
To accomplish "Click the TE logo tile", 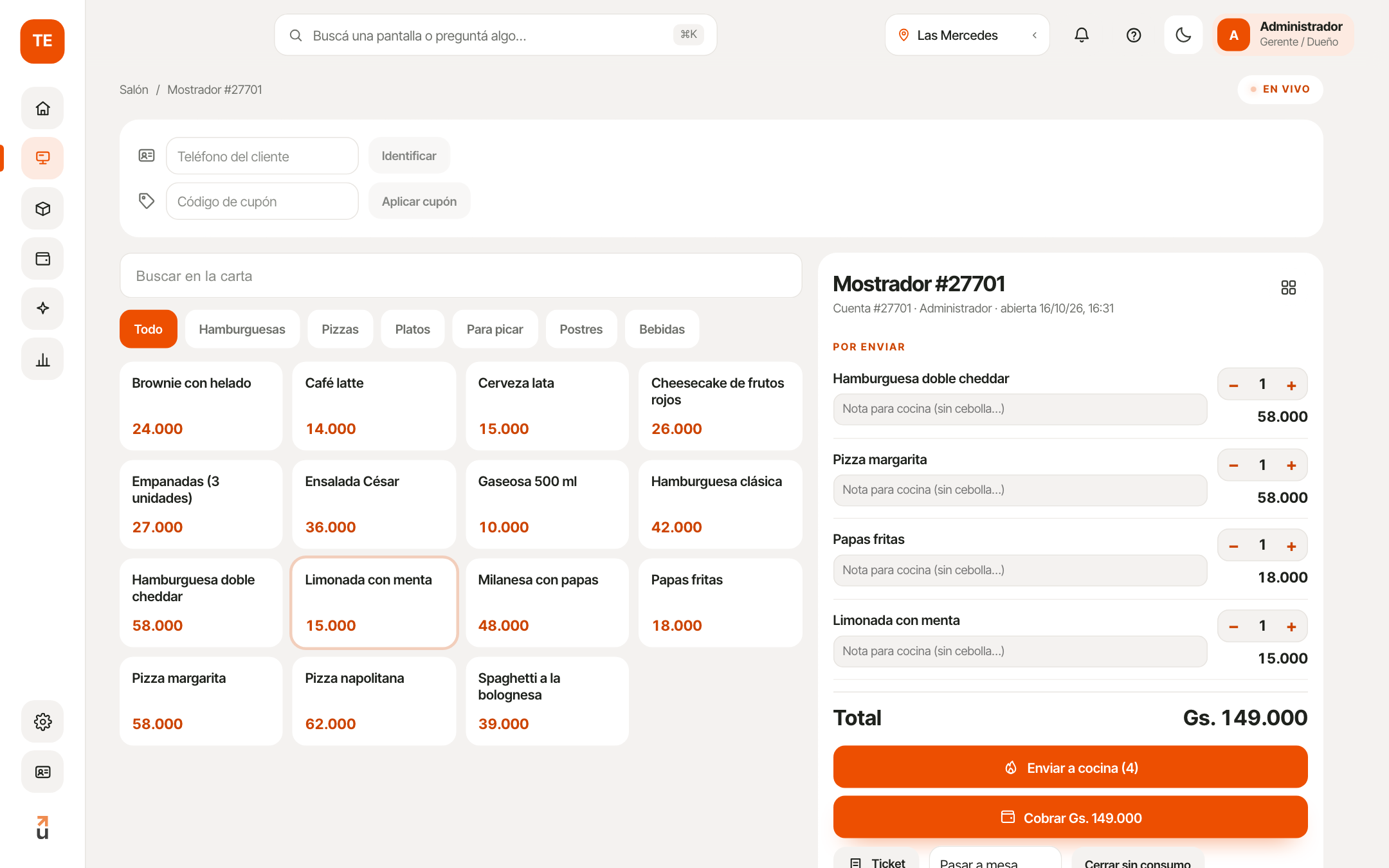I will click(x=42, y=41).
